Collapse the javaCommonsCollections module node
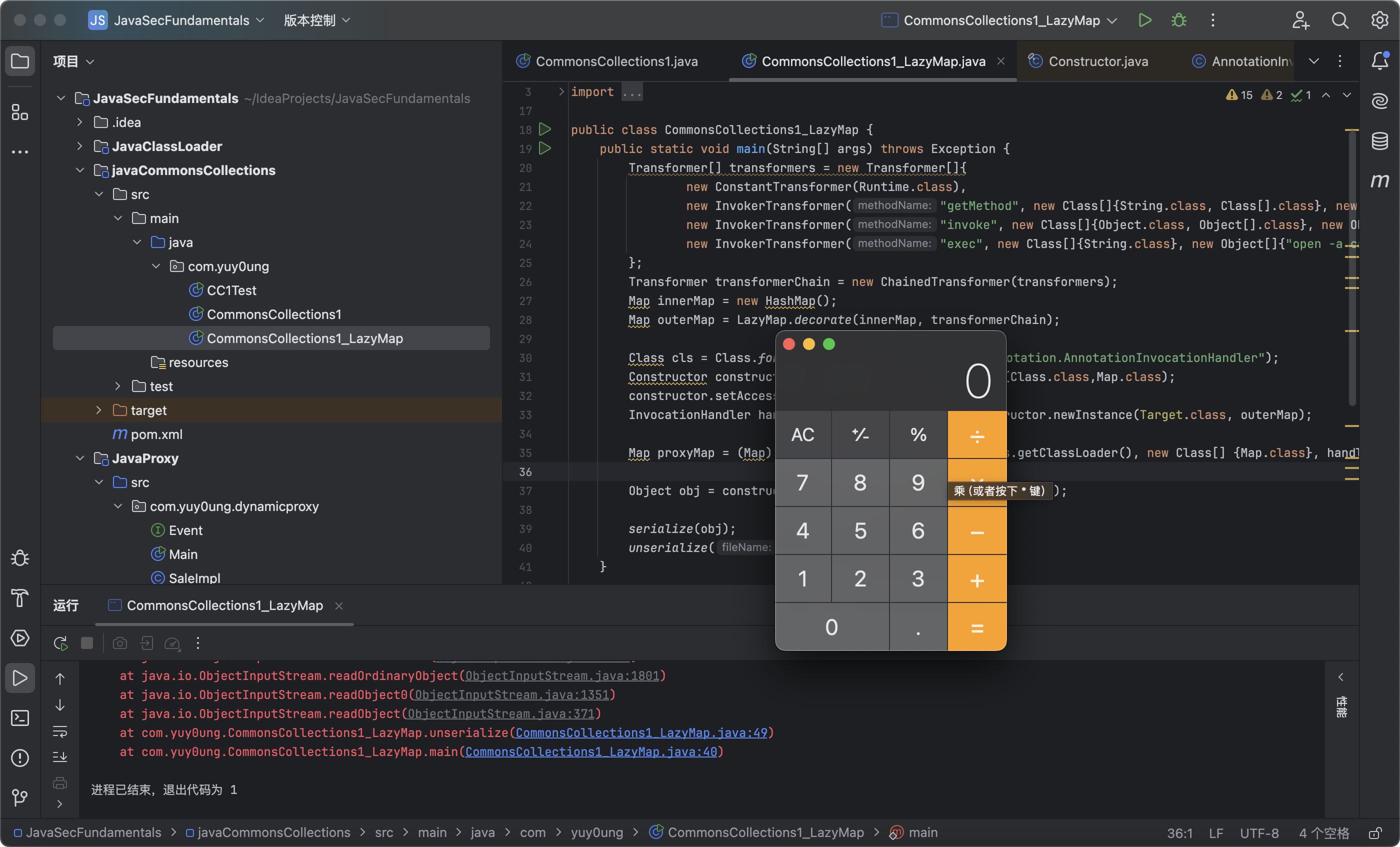 tap(80, 170)
